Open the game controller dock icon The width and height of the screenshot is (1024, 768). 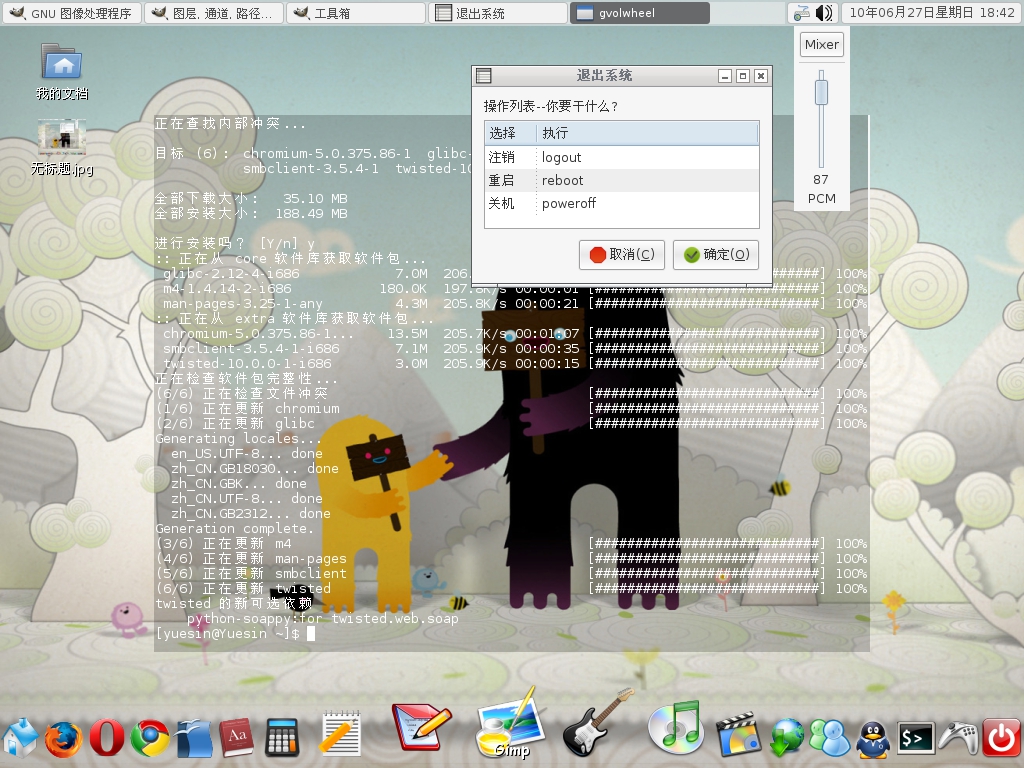(959, 738)
